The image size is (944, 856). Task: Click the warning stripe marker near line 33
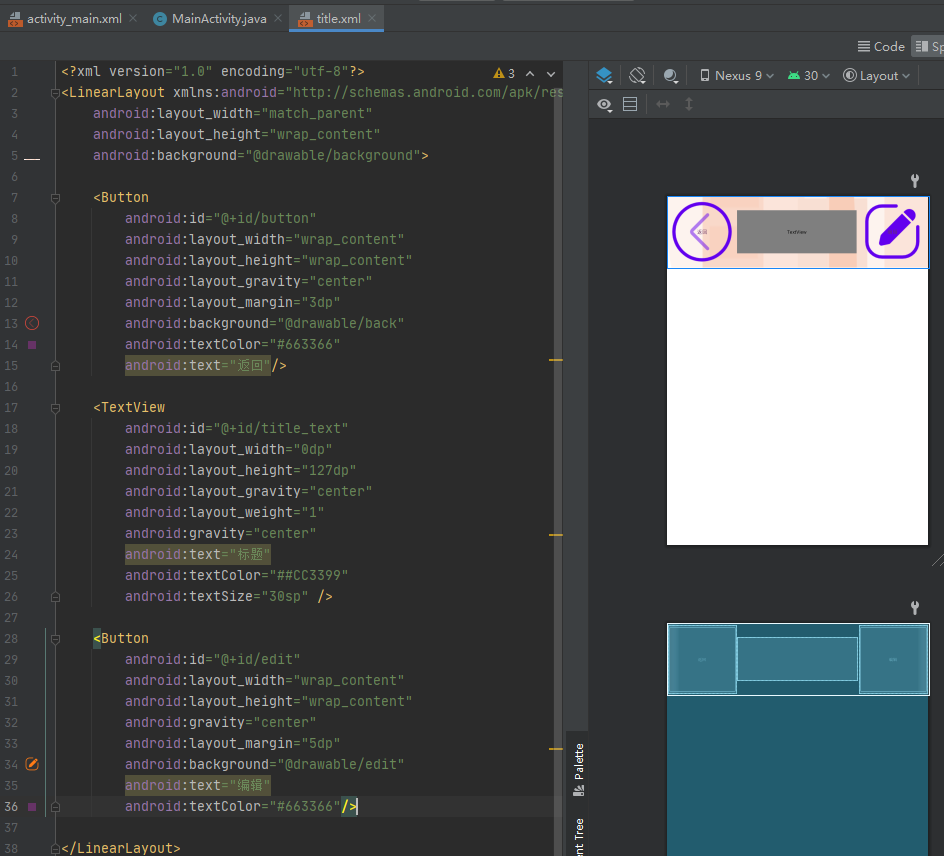point(556,749)
